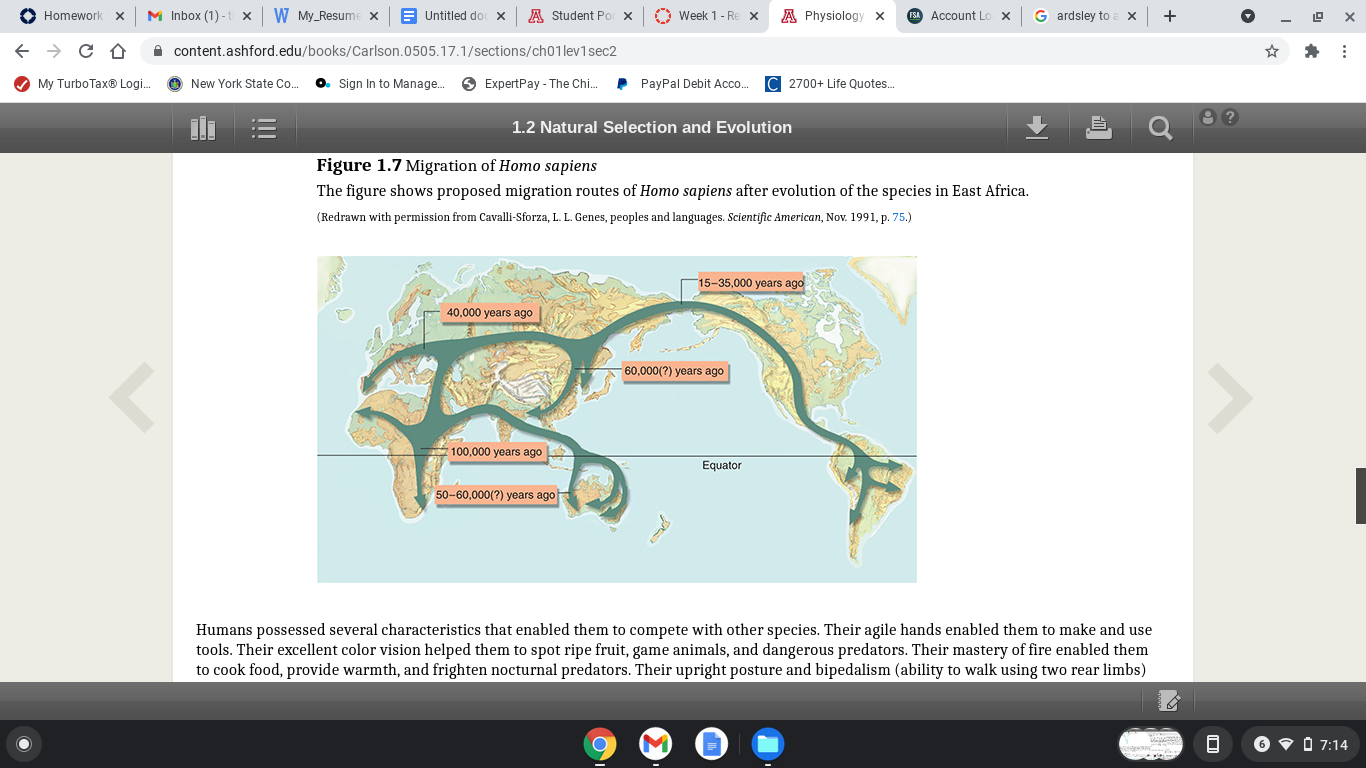This screenshot has width=1366, height=768.
Task: Click the '1.2 Natural Selection and Evolution' heading
Action: [x=652, y=127]
